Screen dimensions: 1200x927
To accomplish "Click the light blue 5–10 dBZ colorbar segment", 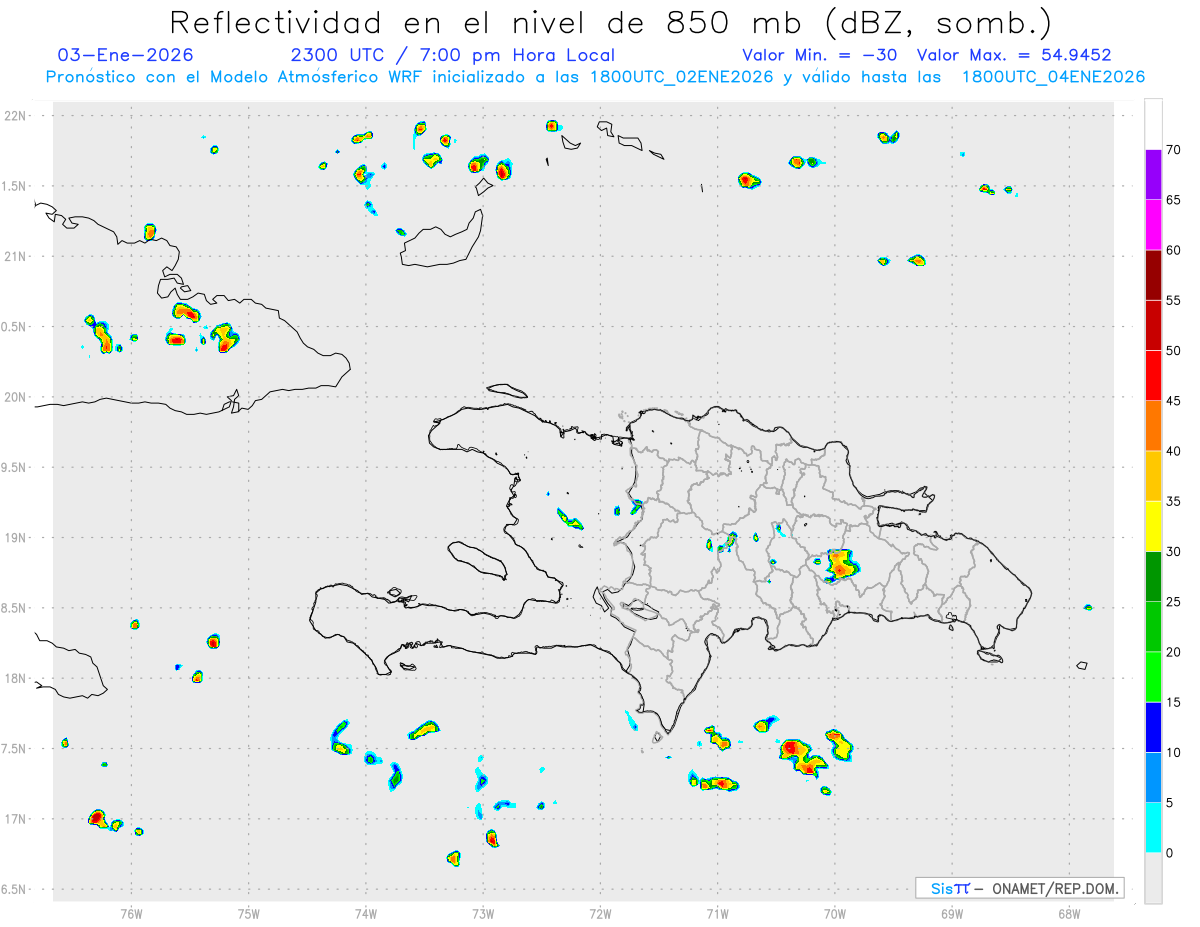I will (1153, 778).
